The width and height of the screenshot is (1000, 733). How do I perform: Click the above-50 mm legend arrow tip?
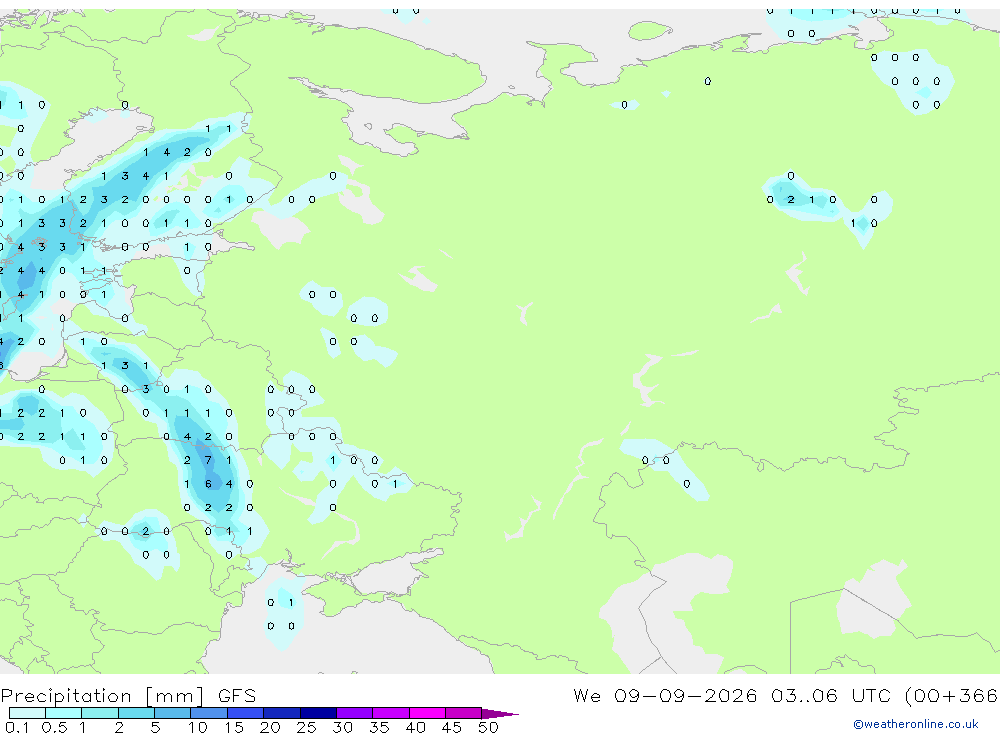click(500, 714)
